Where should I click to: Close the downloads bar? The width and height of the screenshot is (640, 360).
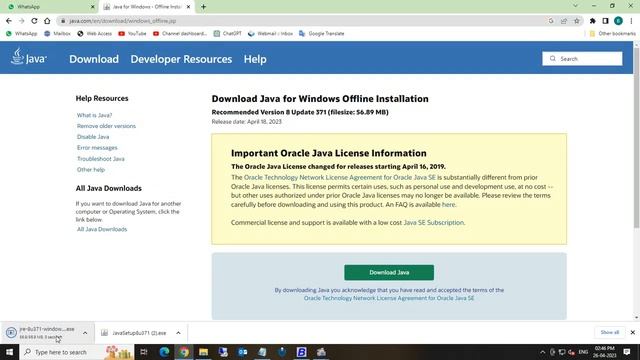click(633, 332)
